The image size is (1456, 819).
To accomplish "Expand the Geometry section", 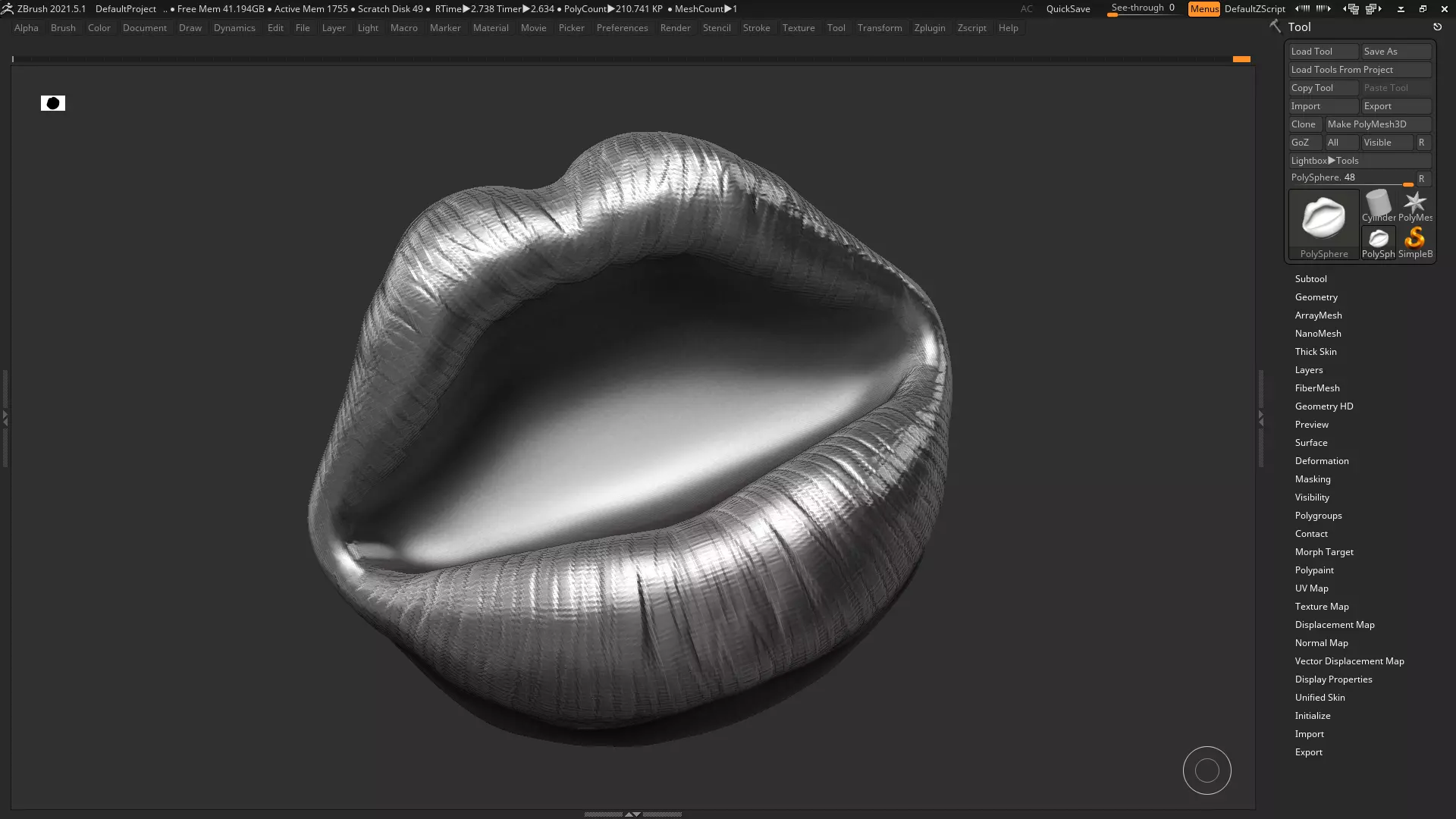I will 1316,297.
